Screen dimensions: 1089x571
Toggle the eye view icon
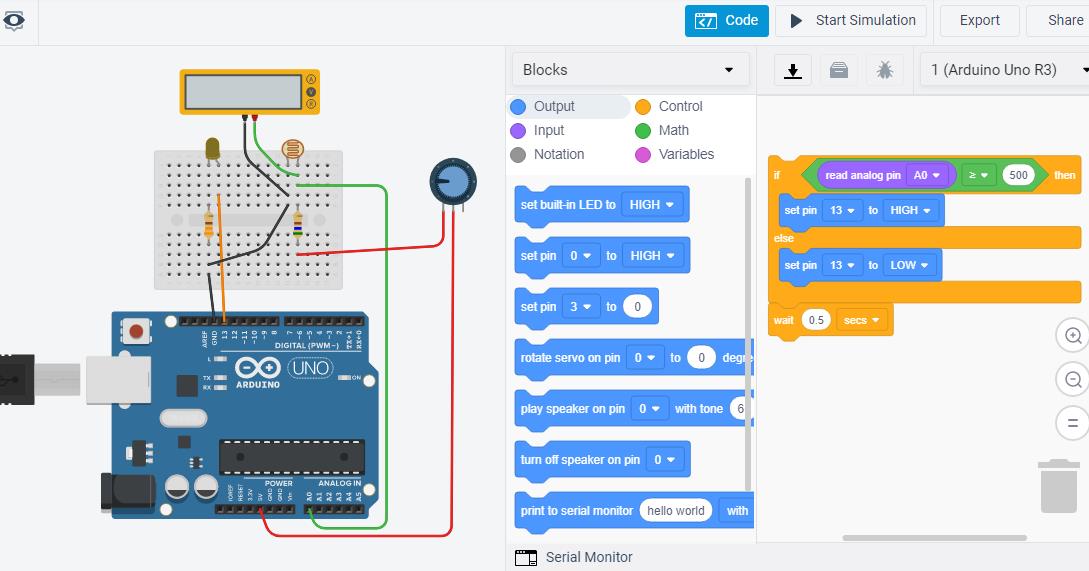pyautogui.click(x=15, y=20)
